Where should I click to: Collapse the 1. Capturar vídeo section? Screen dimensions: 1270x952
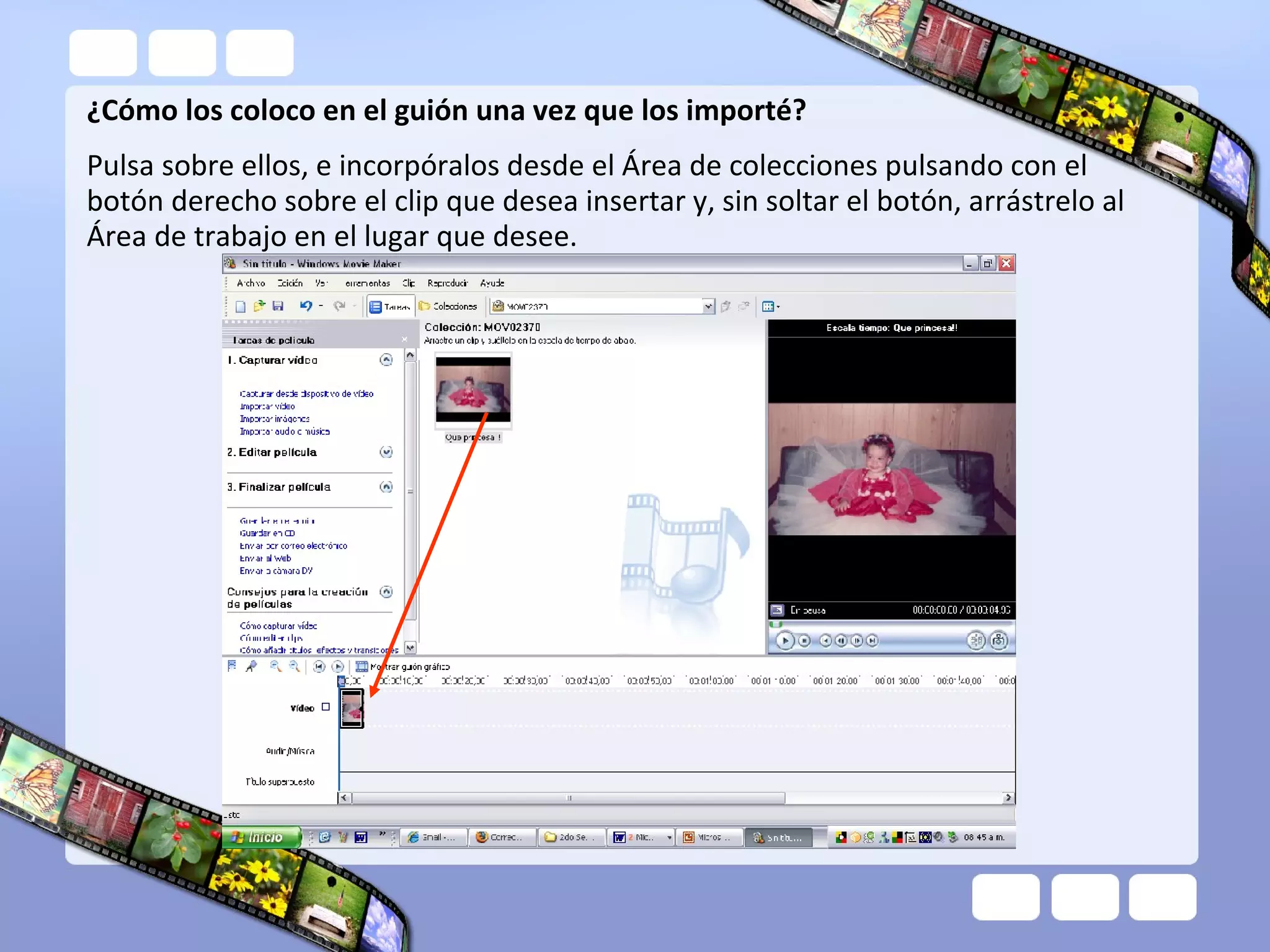coord(386,359)
